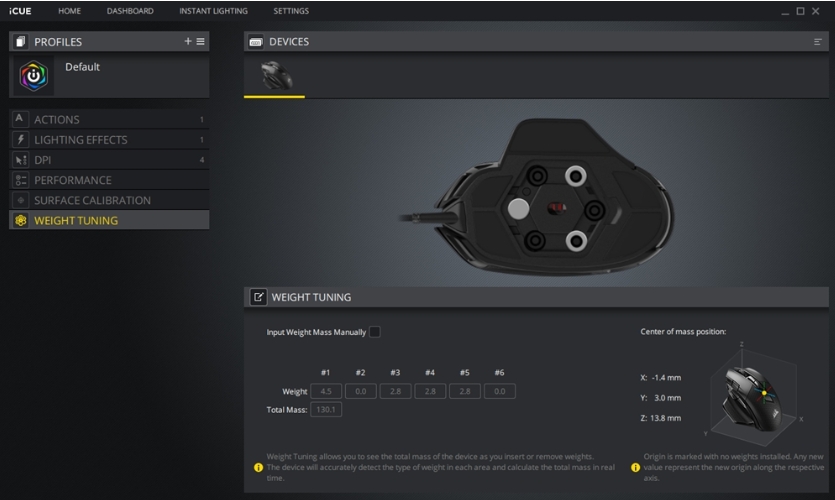Click the iCUE logo

20,11
